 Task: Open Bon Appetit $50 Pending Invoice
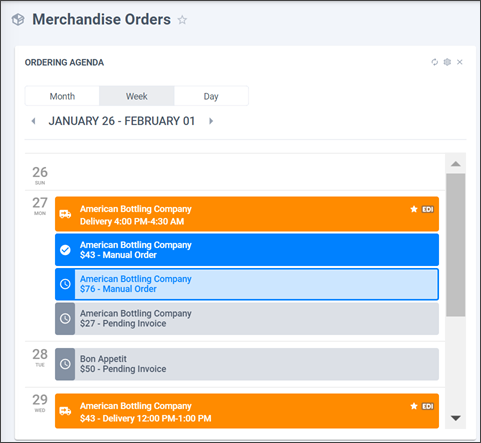coord(247,364)
